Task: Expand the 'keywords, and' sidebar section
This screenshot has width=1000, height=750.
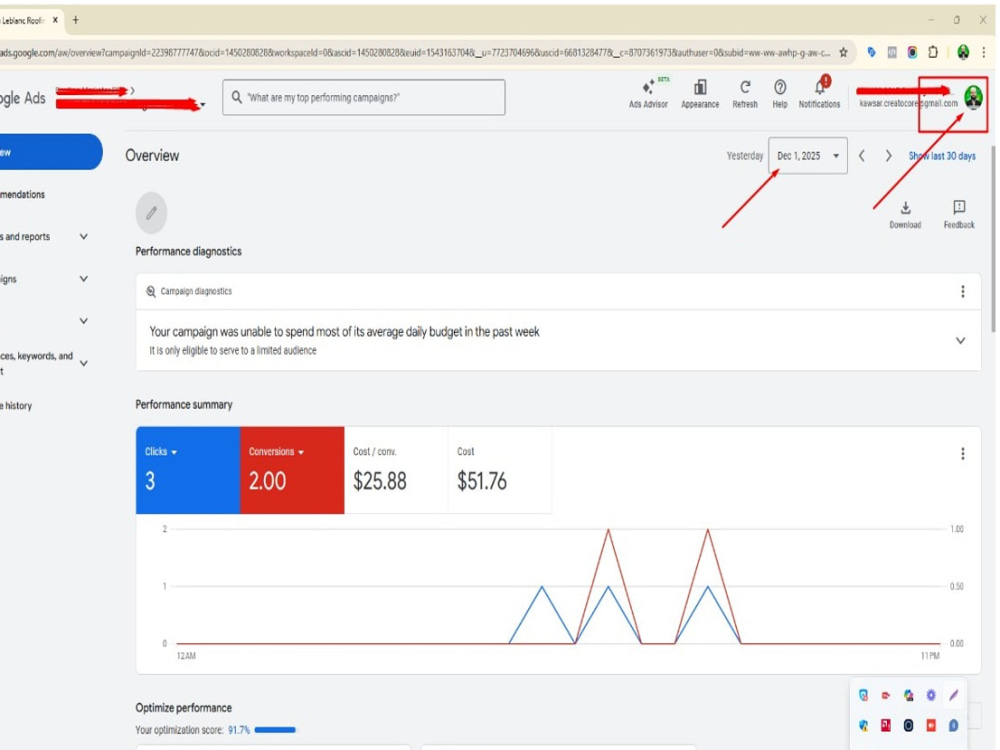Action: point(84,363)
